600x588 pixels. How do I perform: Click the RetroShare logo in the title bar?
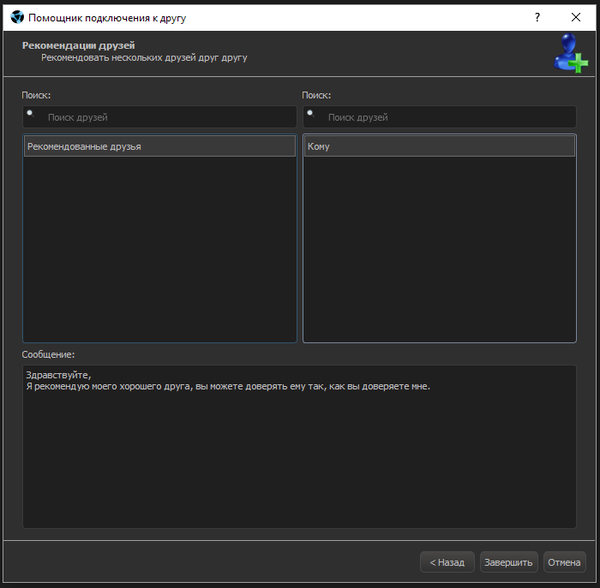[x=16, y=18]
